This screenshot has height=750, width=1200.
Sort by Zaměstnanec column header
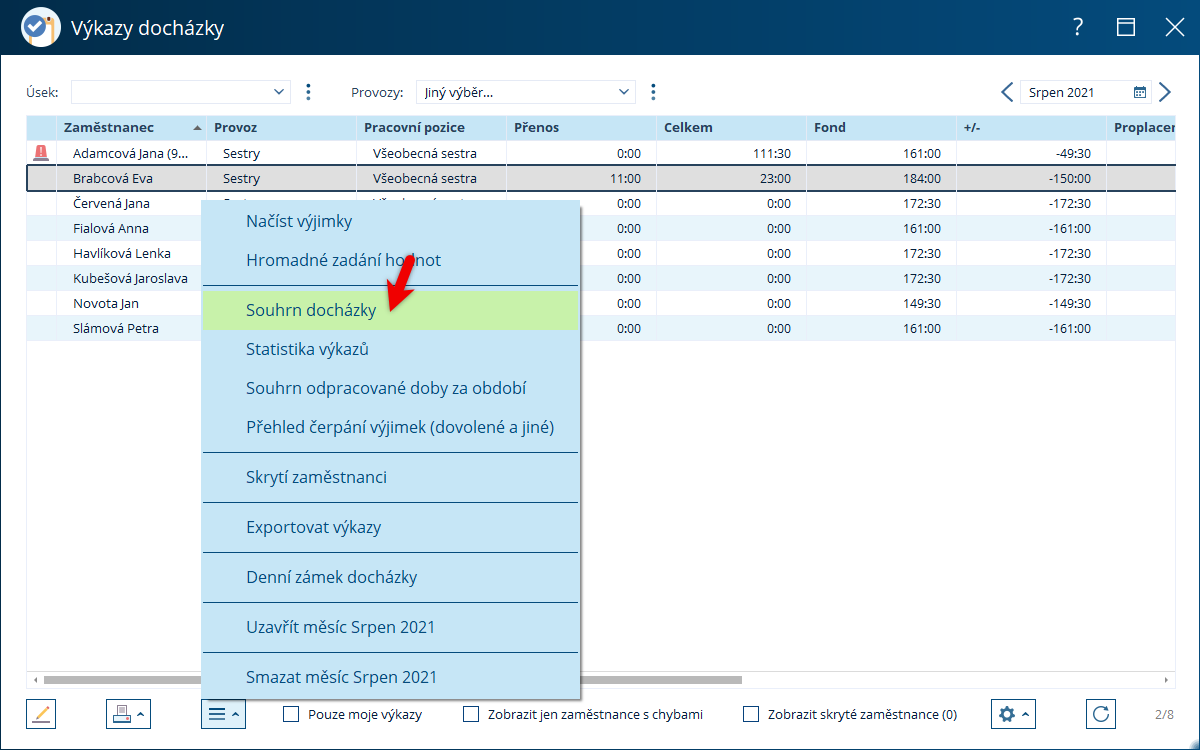pyautogui.click(x=131, y=128)
